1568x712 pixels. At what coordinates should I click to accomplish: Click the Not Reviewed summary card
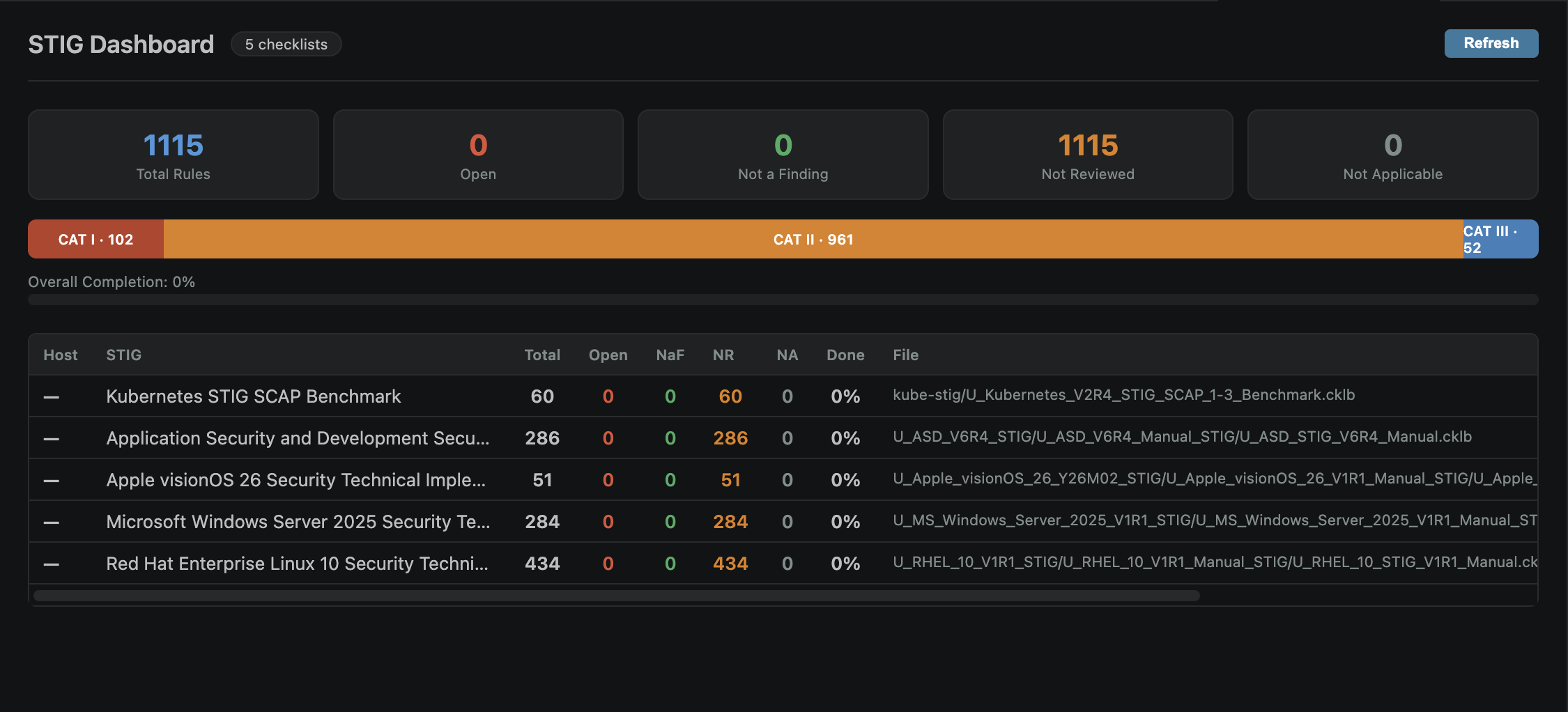click(x=1087, y=155)
